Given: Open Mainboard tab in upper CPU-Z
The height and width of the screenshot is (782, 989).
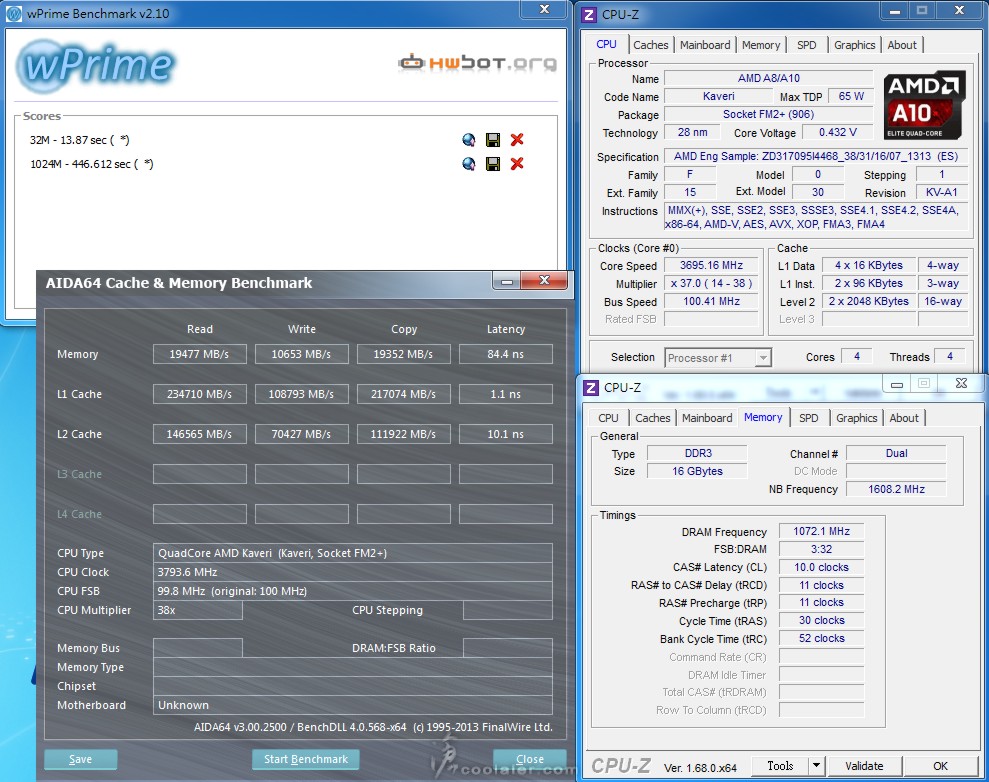Looking at the screenshot, I should 705,45.
